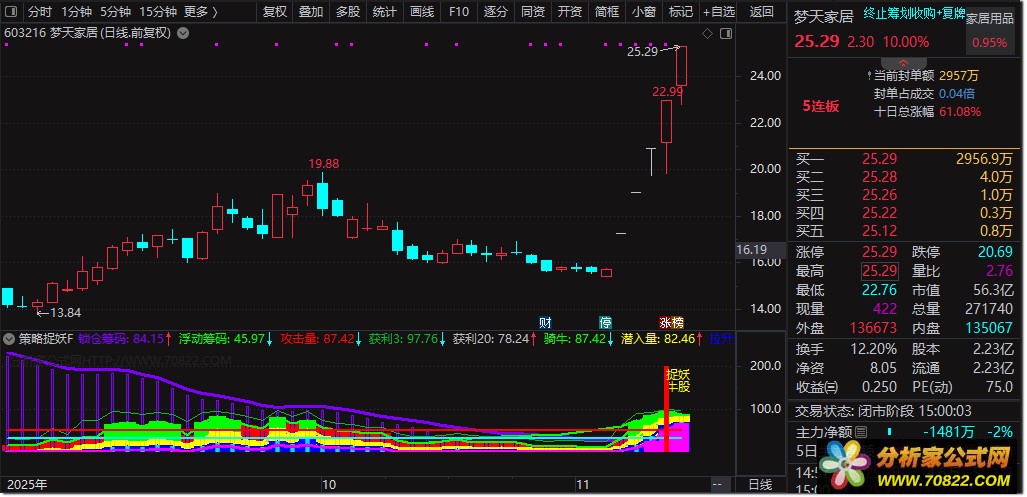Switch to 分时 intraday view

tap(39, 12)
